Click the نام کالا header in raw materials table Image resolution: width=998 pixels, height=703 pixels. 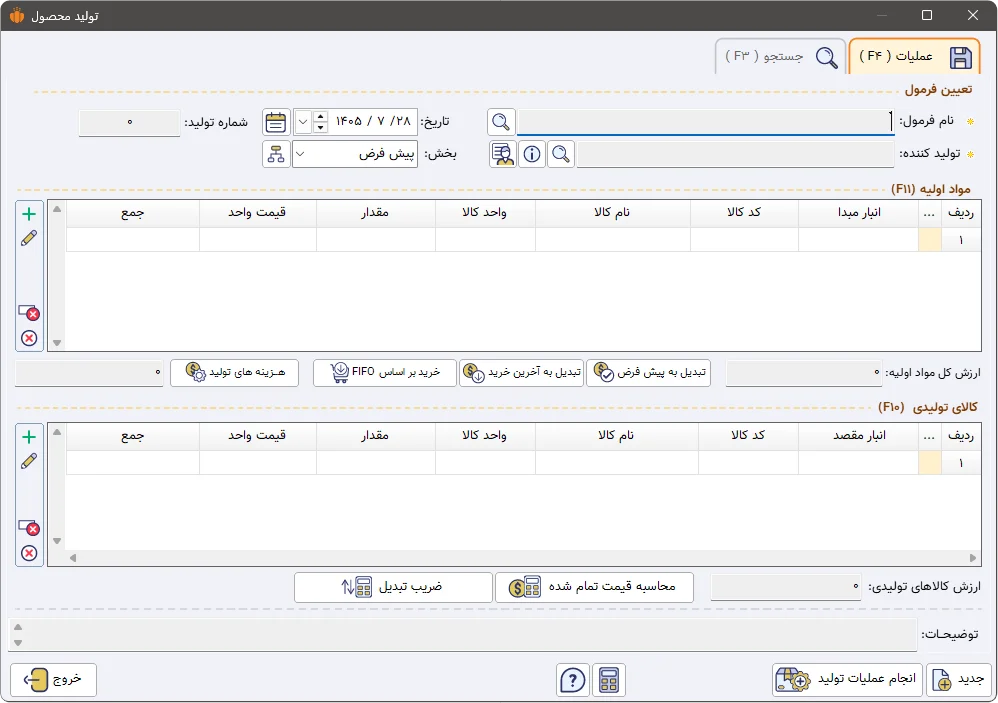pos(612,212)
